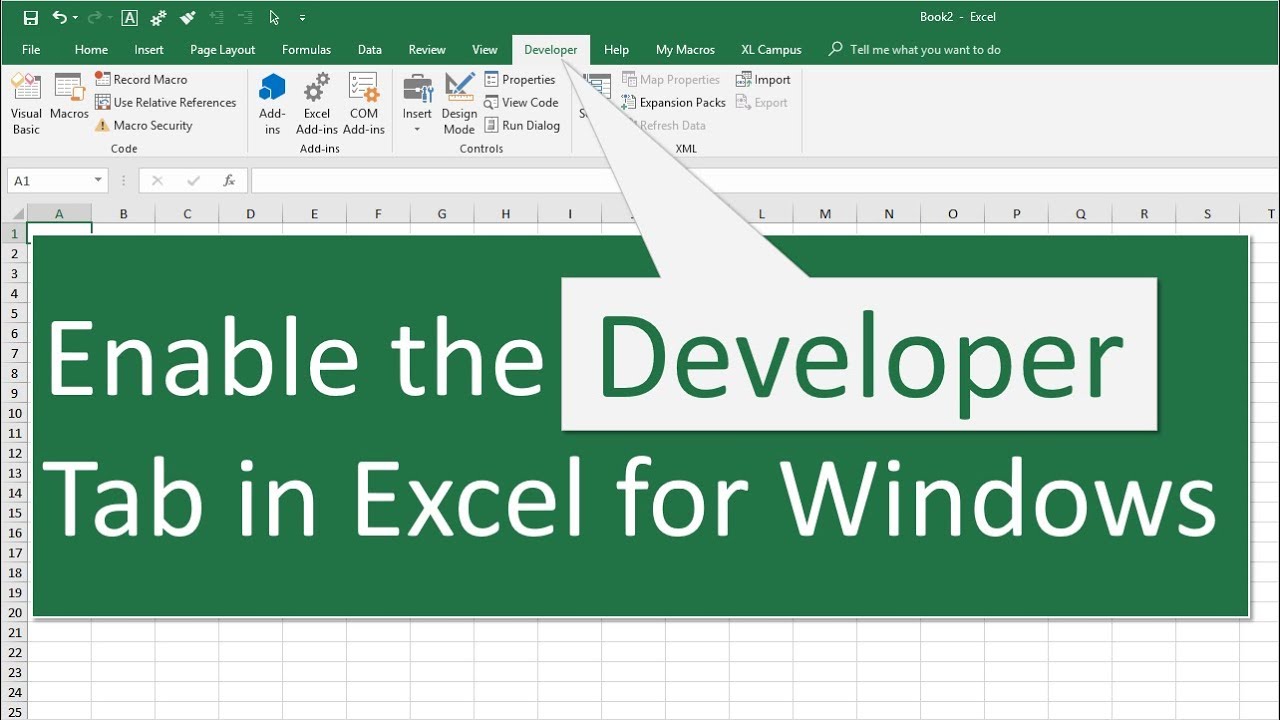Open COM Add-ins dialog
This screenshot has height=720, width=1280.
coord(364,104)
